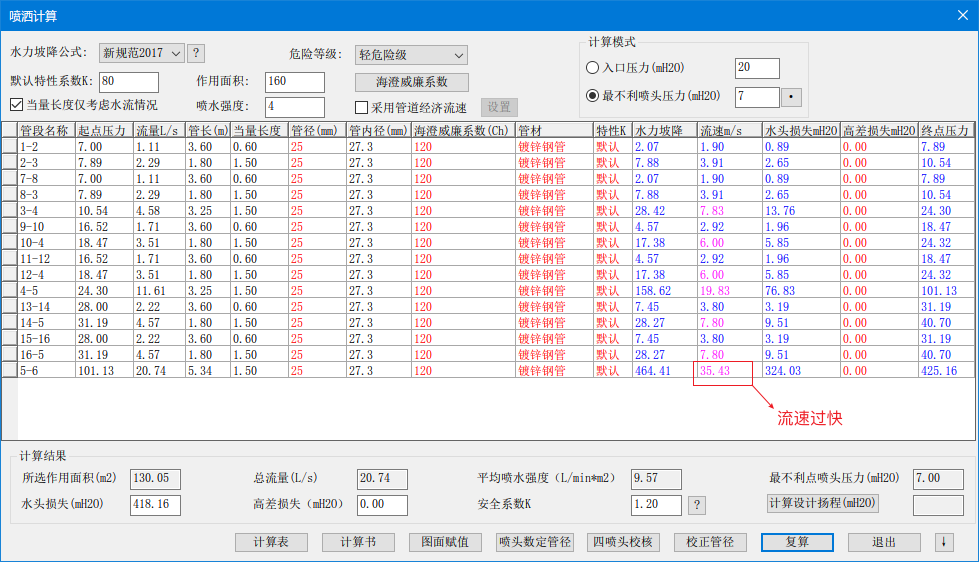
Task: Click the small dot button beside pressure value 7
Action: [x=791, y=97]
